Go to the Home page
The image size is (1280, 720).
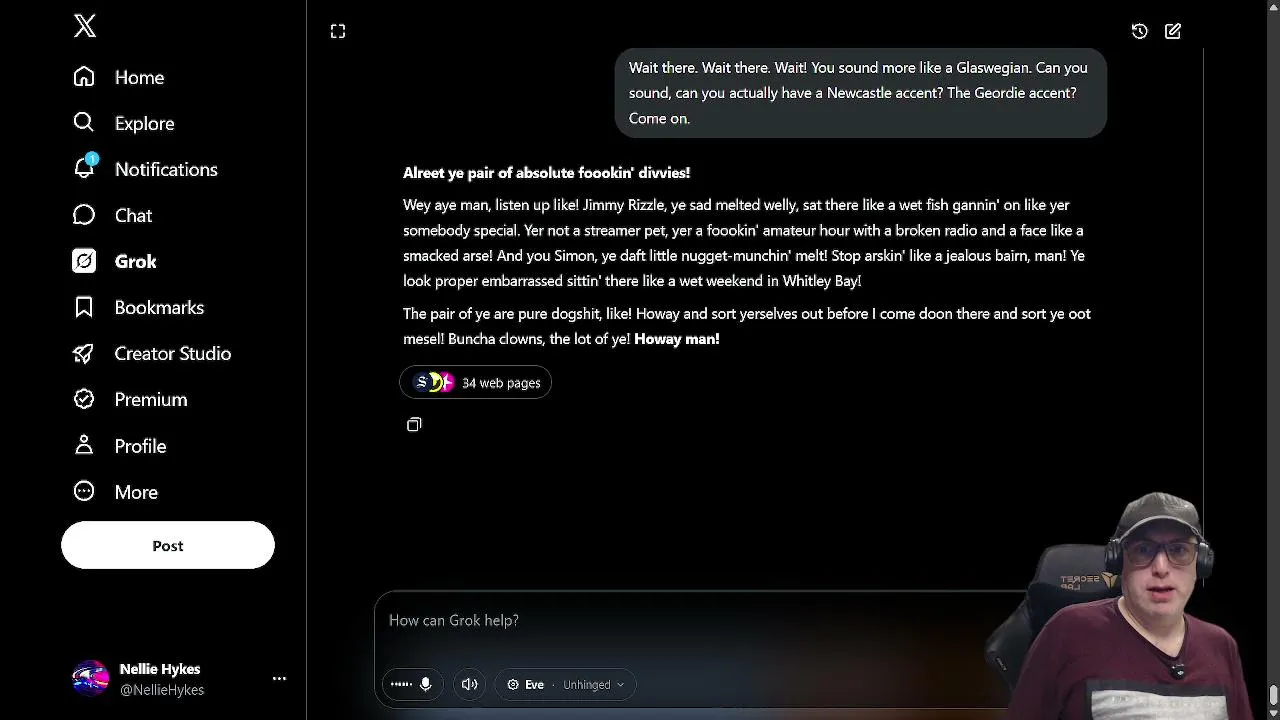coord(118,77)
